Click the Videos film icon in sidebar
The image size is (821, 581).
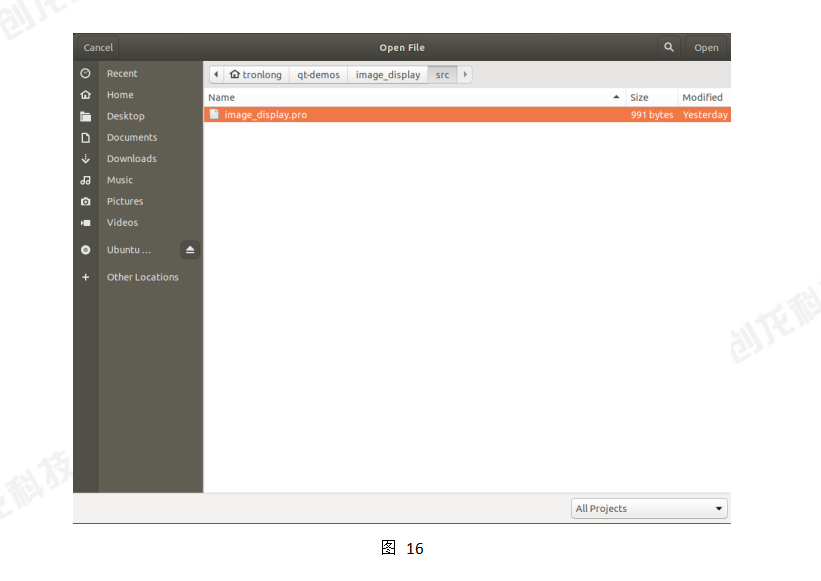click(x=85, y=222)
